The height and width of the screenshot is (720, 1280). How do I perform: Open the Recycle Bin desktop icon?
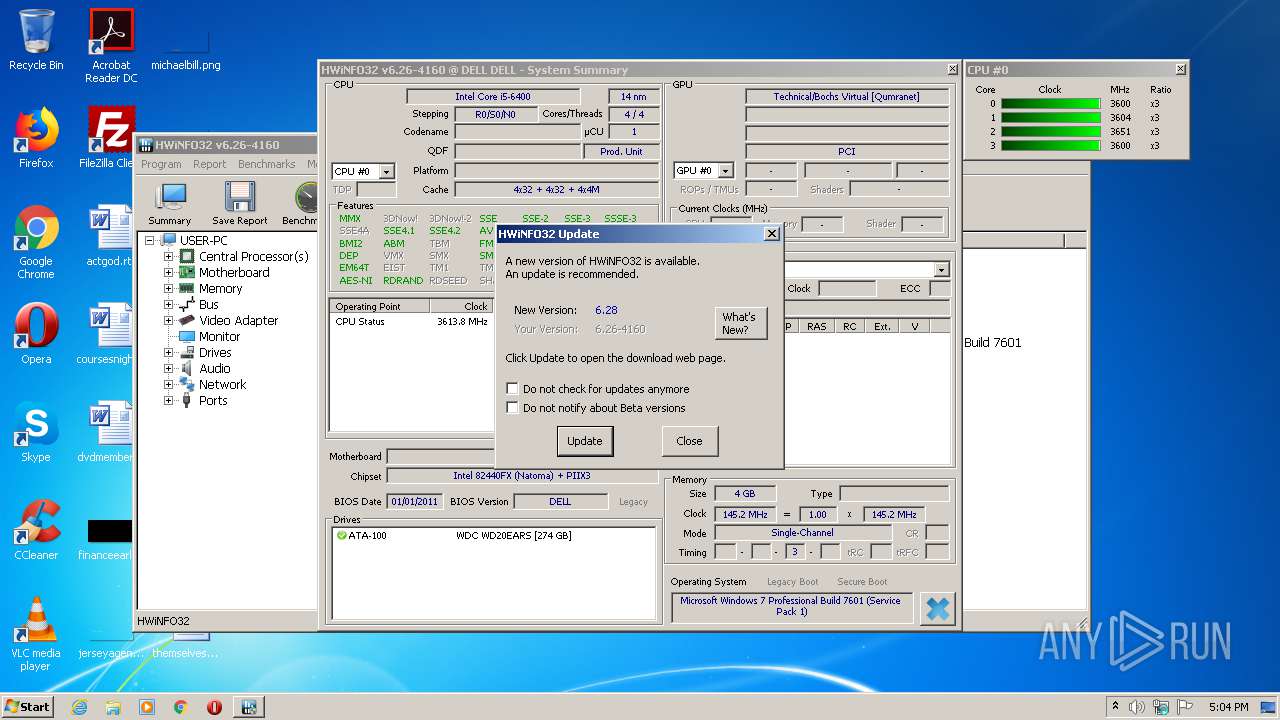pos(36,40)
